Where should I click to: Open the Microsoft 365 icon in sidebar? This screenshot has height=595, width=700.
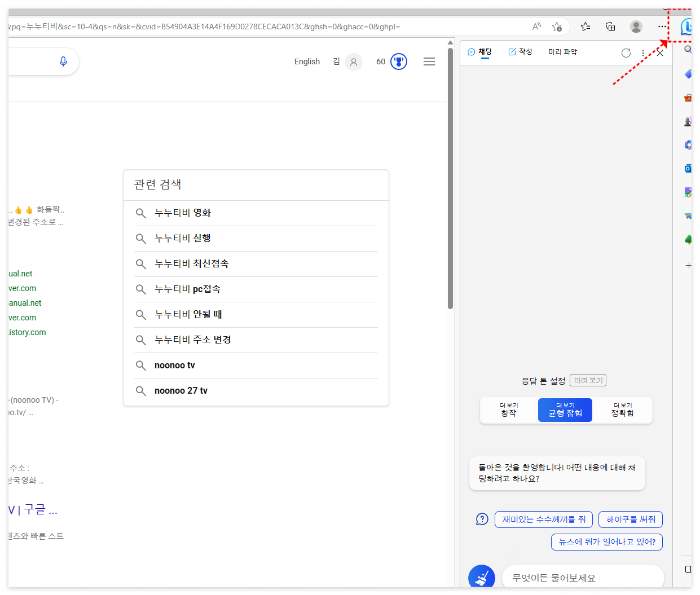pos(688,145)
